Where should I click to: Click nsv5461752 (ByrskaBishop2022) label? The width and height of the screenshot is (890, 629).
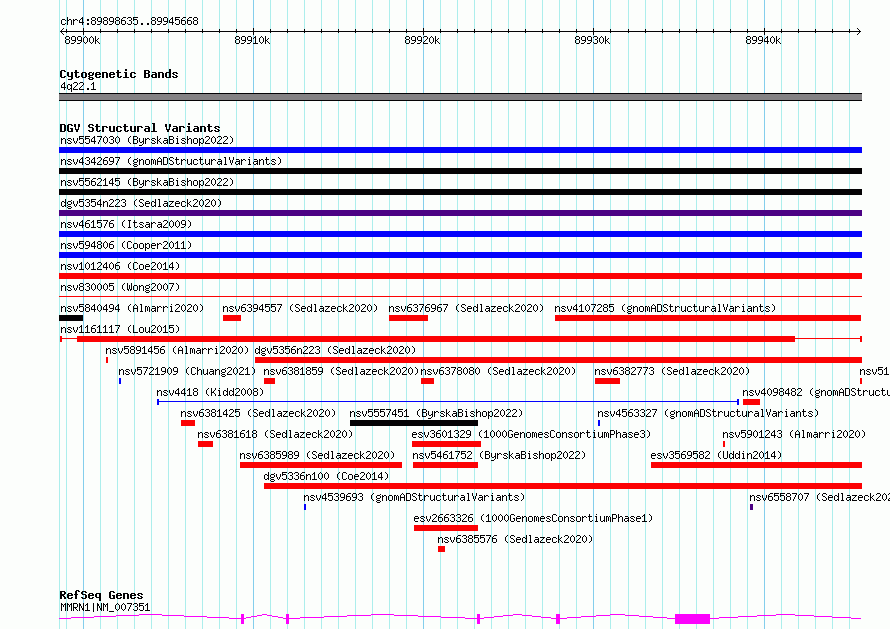(499, 455)
